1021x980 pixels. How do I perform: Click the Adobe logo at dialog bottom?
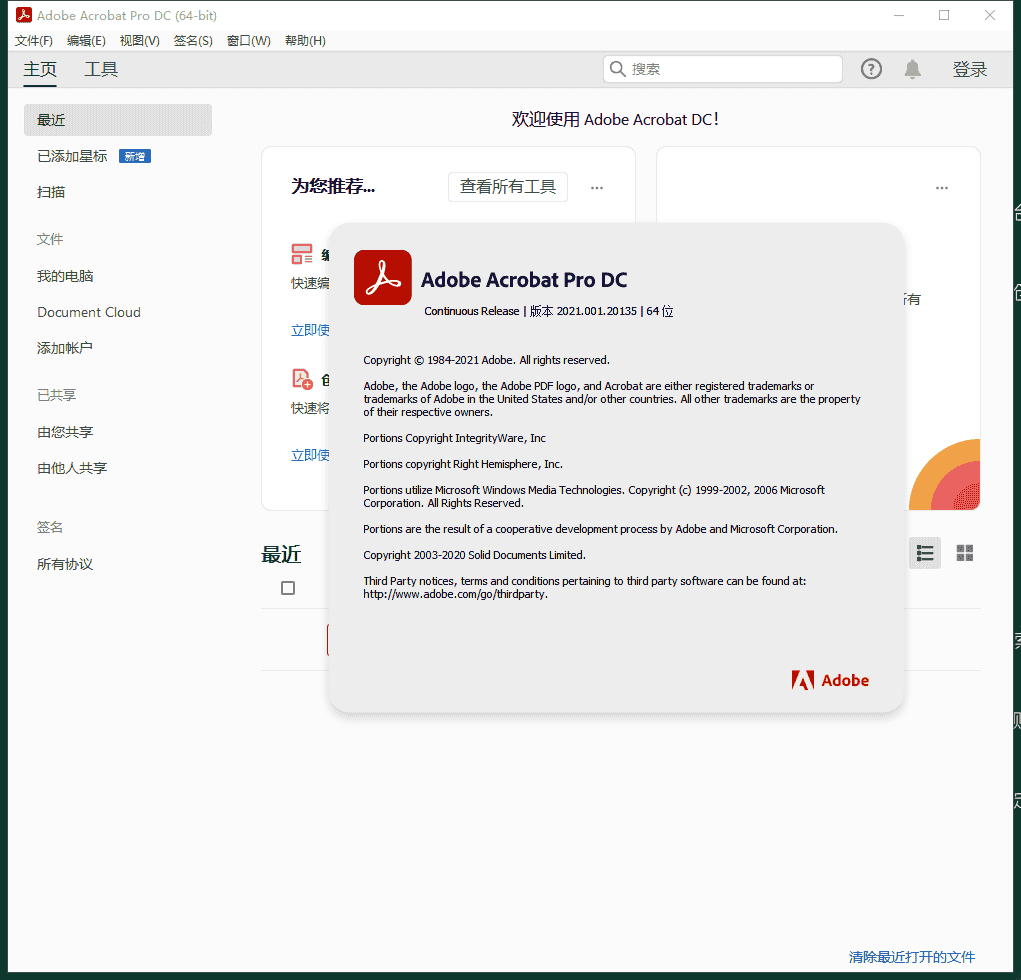[830, 680]
